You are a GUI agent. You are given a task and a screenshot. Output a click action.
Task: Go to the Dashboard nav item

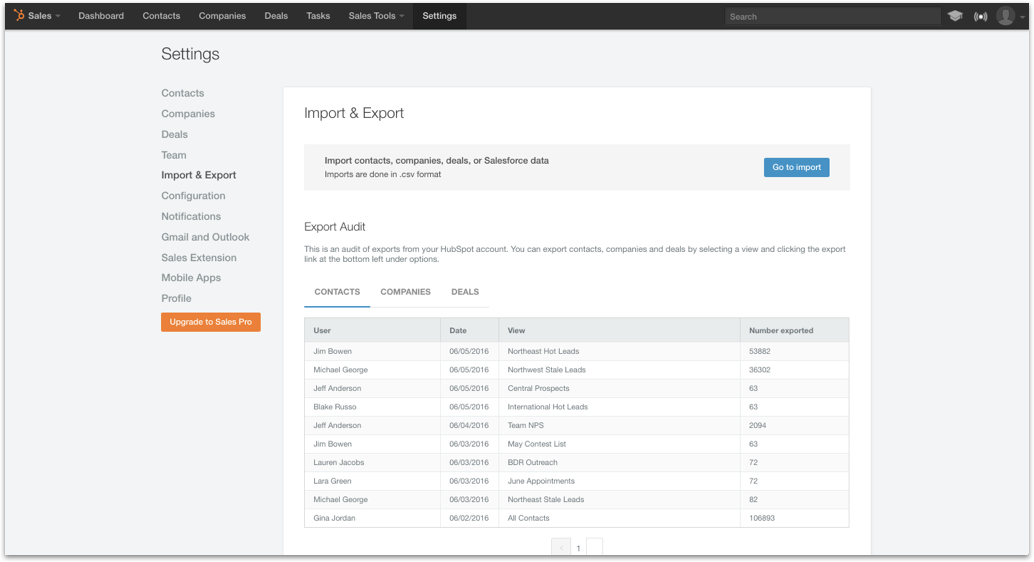pyautogui.click(x=101, y=16)
